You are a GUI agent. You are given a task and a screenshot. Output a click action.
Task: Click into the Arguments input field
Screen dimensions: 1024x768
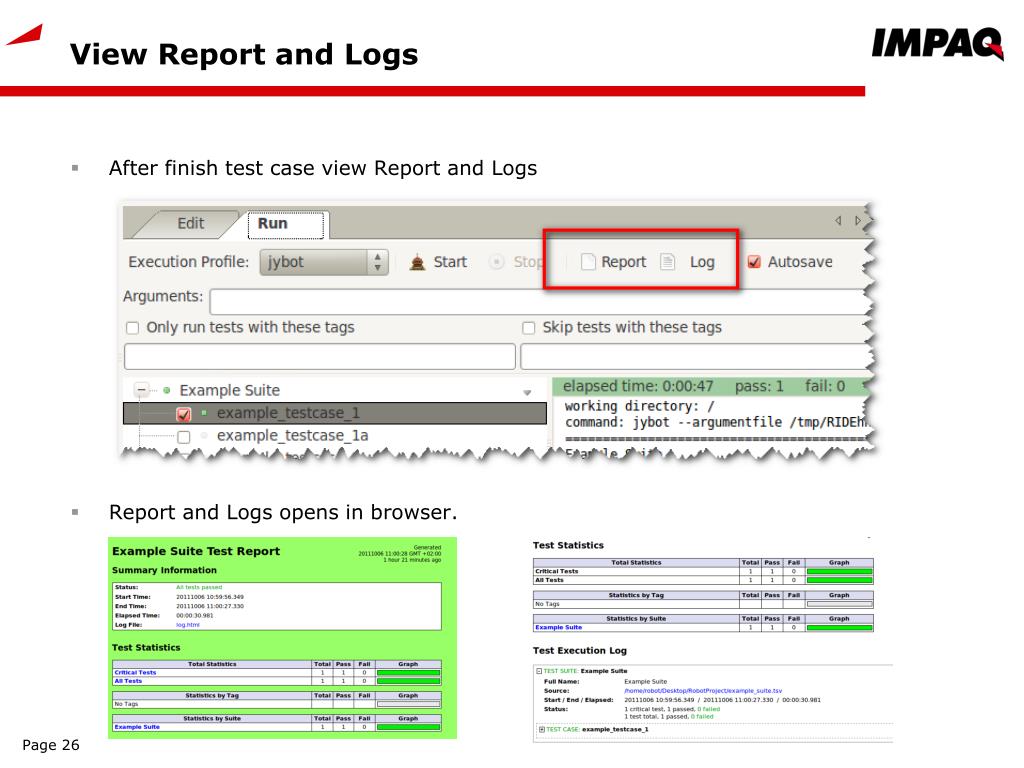pyautogui.click(x=539, y=302)
